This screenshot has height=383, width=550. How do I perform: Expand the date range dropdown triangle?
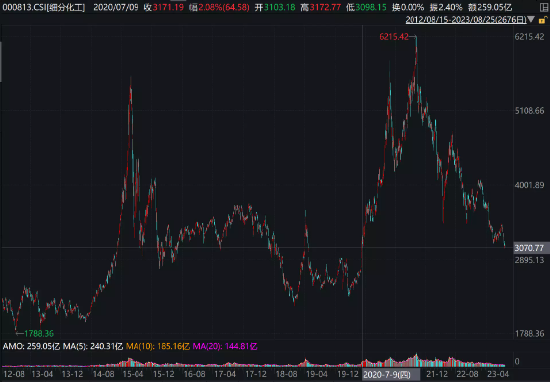tap(531, 19)
